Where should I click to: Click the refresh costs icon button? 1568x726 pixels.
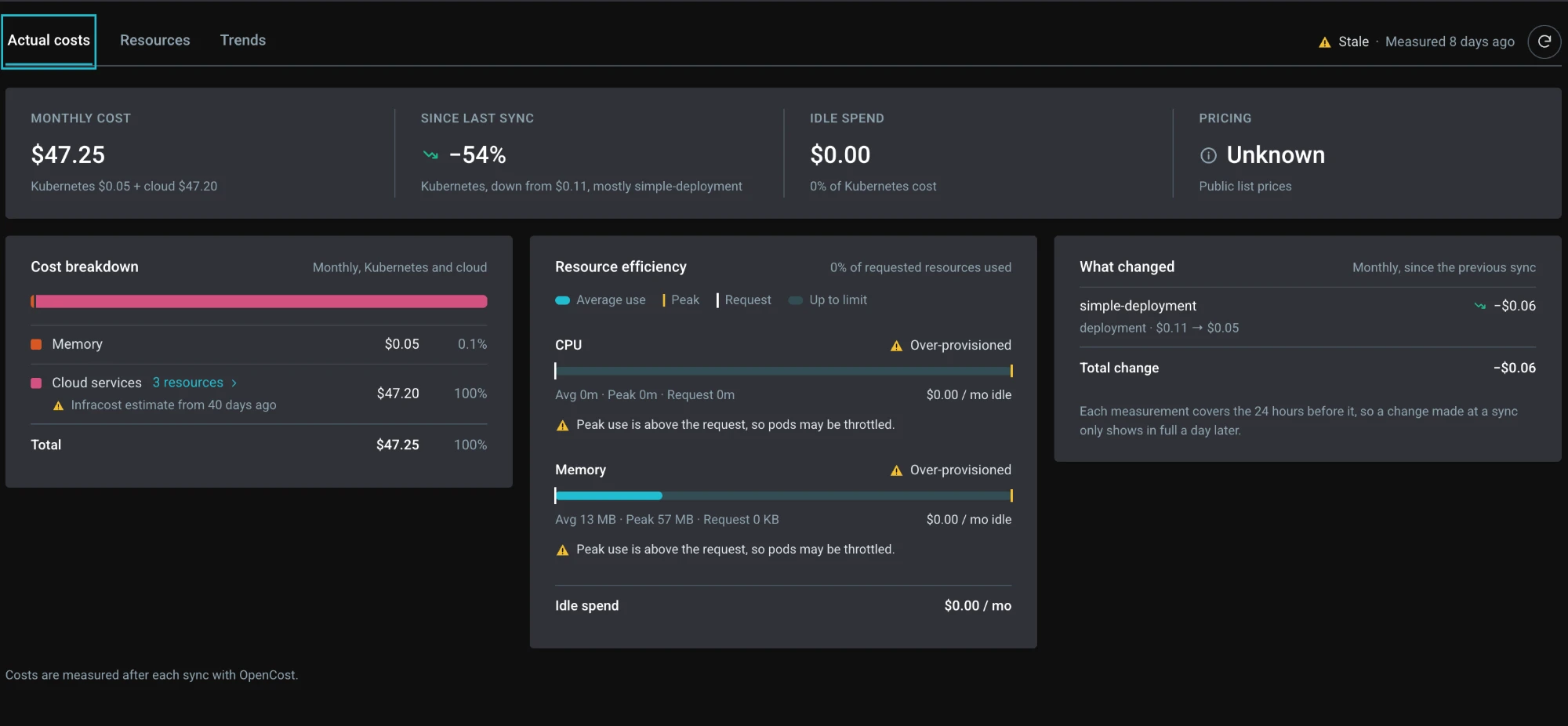tap(1544, 42)
